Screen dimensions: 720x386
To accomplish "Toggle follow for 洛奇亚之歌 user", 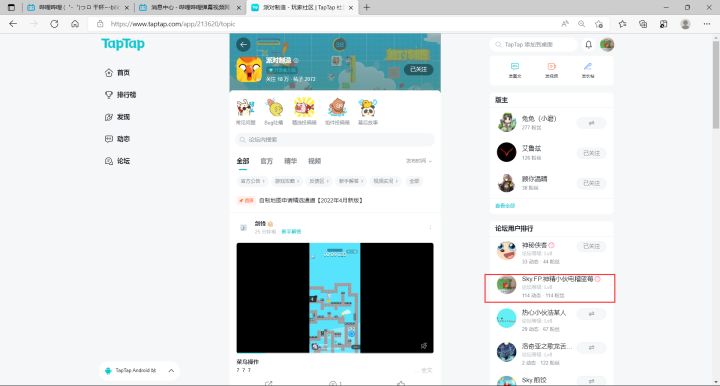I will (x=591, y=347).
